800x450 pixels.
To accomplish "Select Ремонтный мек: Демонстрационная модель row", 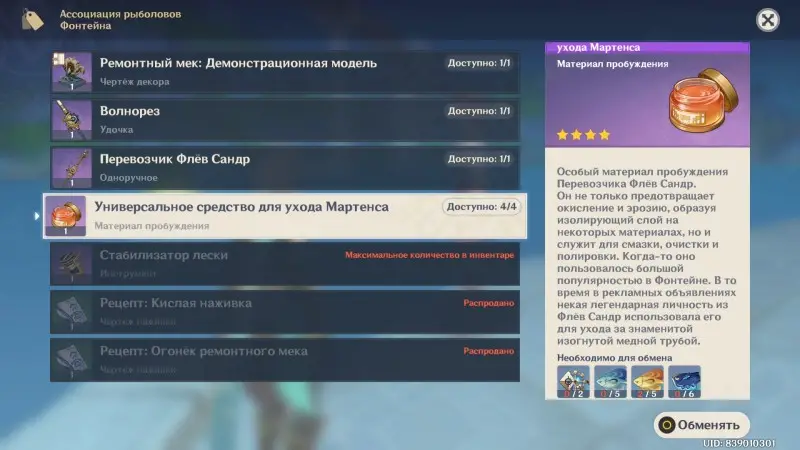I will pyautogui.click(x=285, y=72).
